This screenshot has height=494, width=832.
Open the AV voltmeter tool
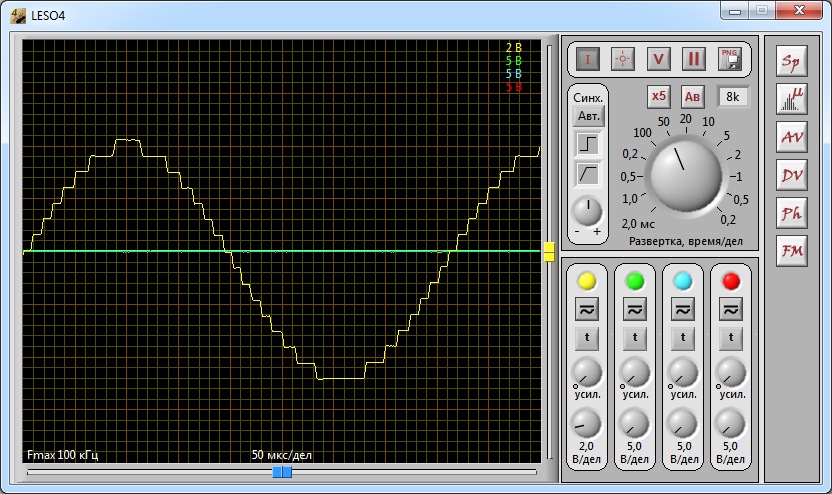[792, 137]
